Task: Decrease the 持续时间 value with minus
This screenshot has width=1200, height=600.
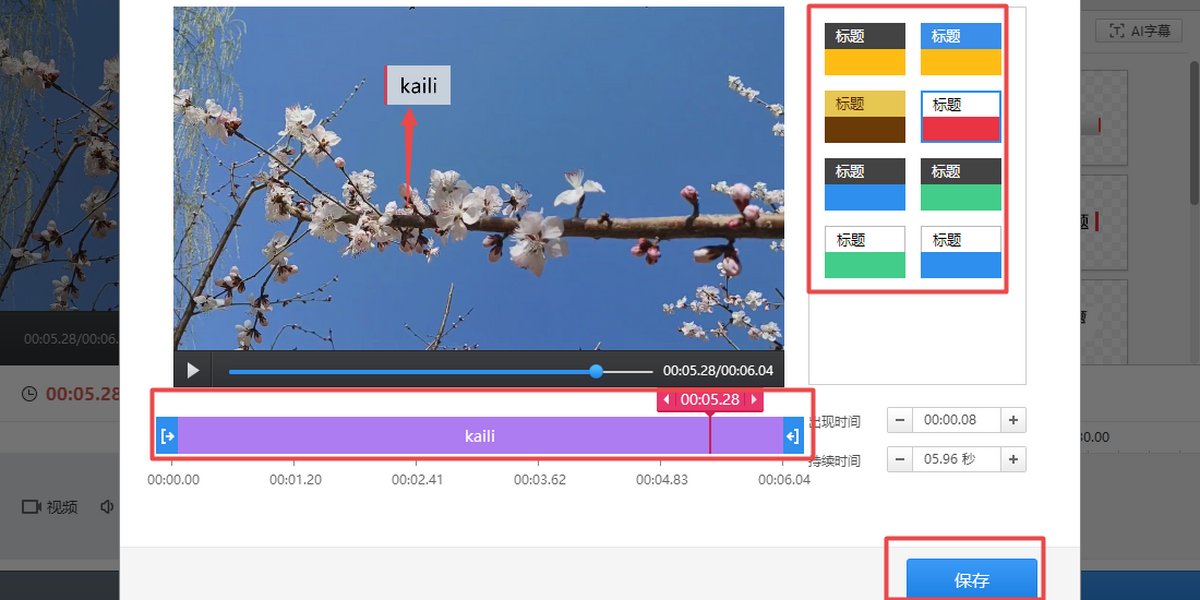Action: pyautogui.click(x=899, y=460)
